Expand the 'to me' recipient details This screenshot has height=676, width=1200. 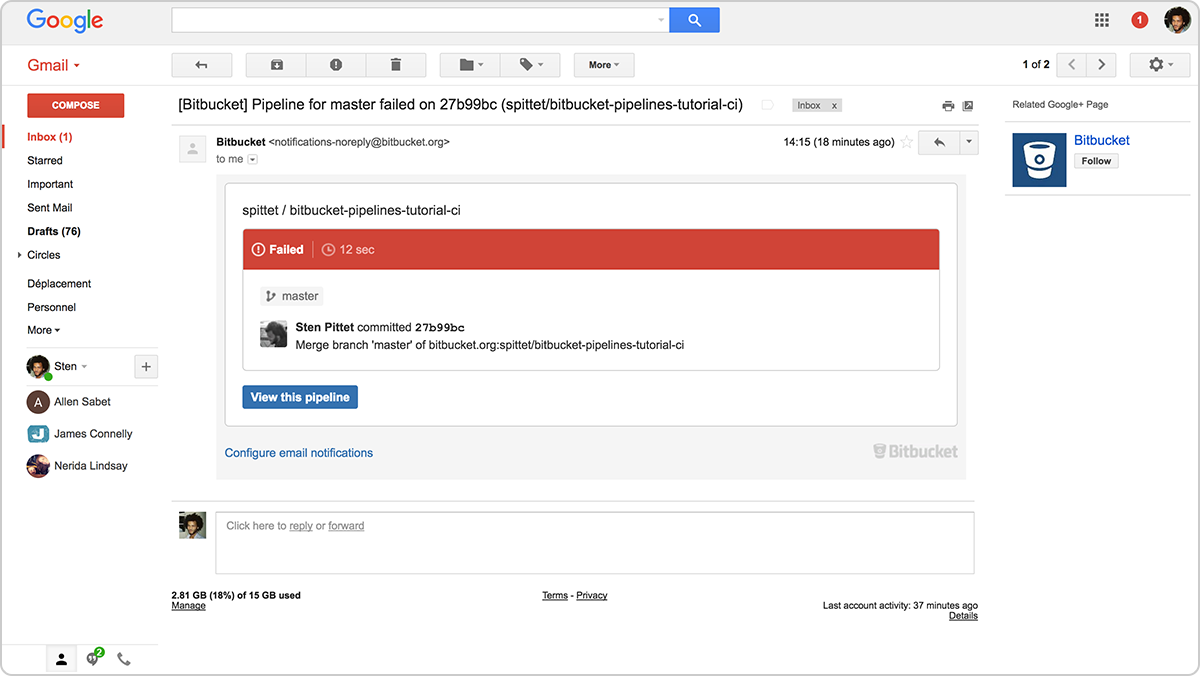click(252, 158)
